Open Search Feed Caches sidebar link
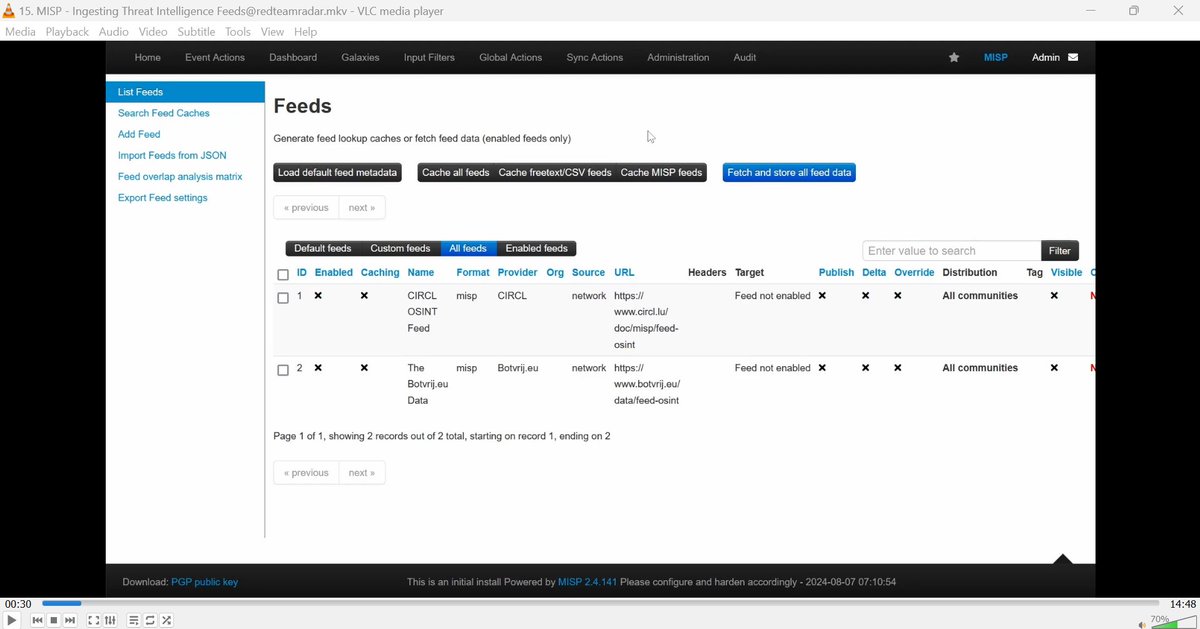This screenshot has height=629, width=1200. [164, 113]
